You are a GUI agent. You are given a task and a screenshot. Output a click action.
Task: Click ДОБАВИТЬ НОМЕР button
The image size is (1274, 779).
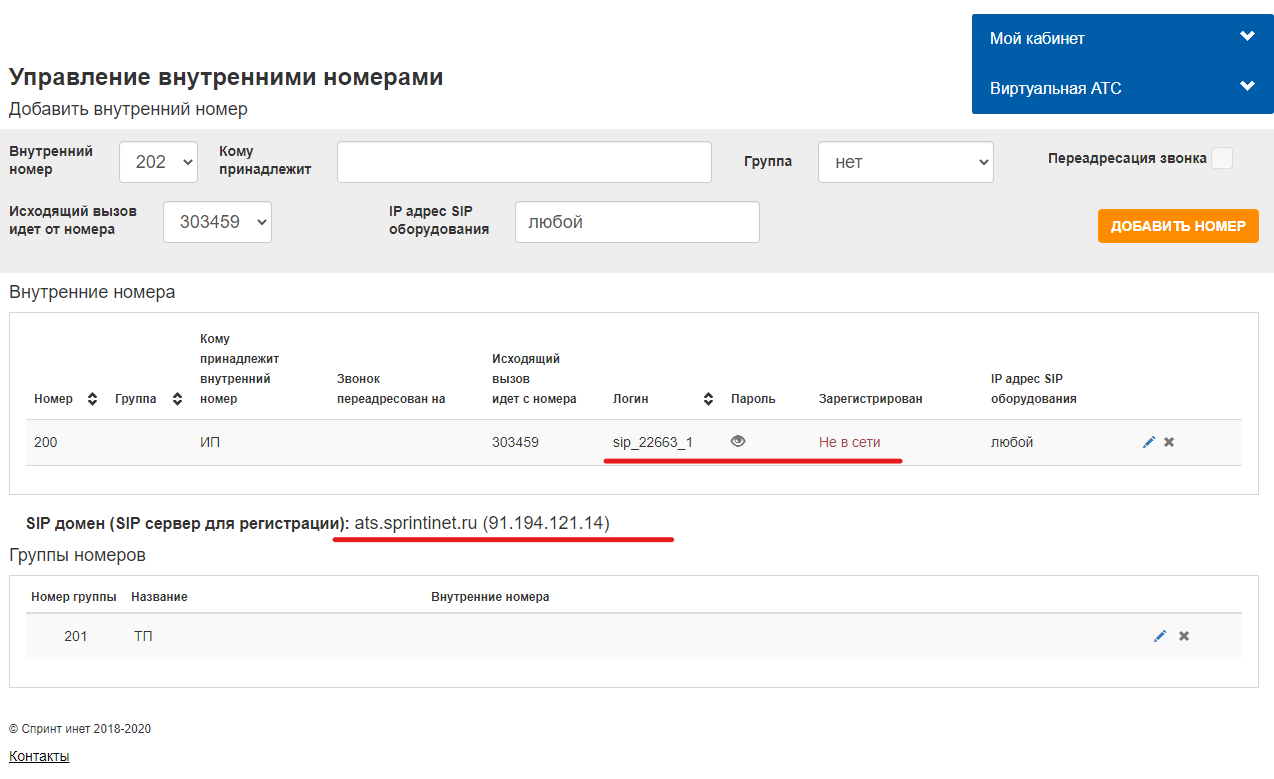(1177, 226)
